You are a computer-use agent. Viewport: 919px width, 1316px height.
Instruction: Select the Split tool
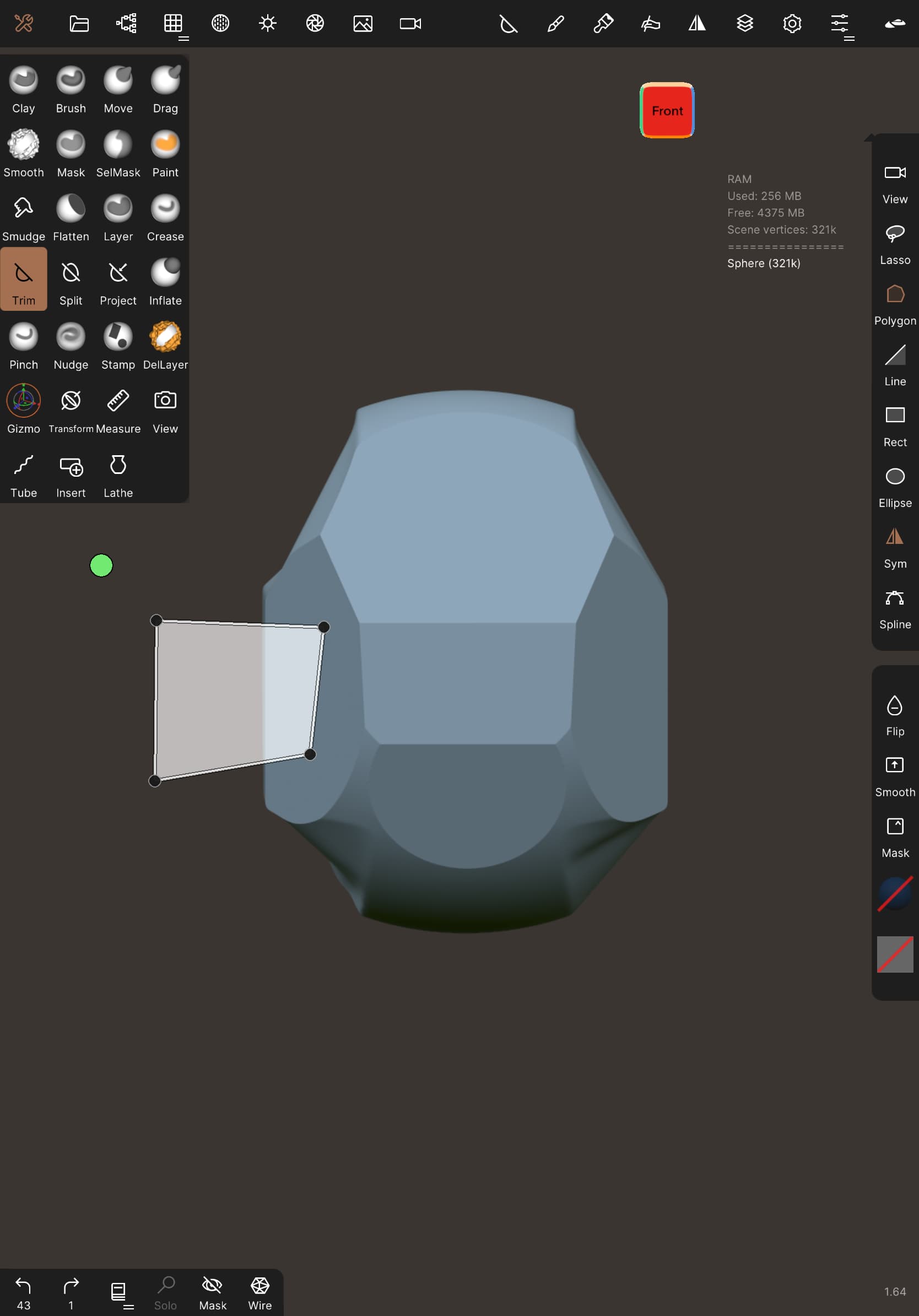(x=71, y=282)
